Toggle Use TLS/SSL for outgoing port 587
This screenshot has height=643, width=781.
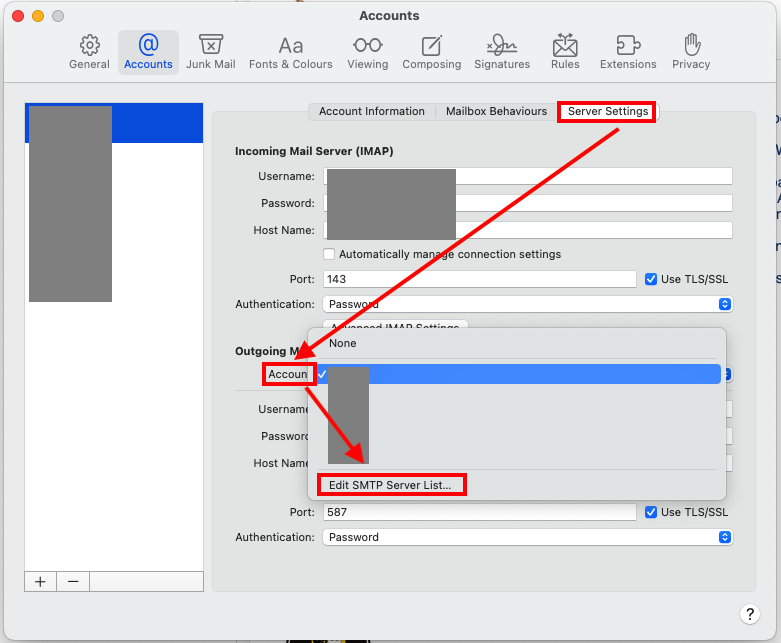(651, 512)
